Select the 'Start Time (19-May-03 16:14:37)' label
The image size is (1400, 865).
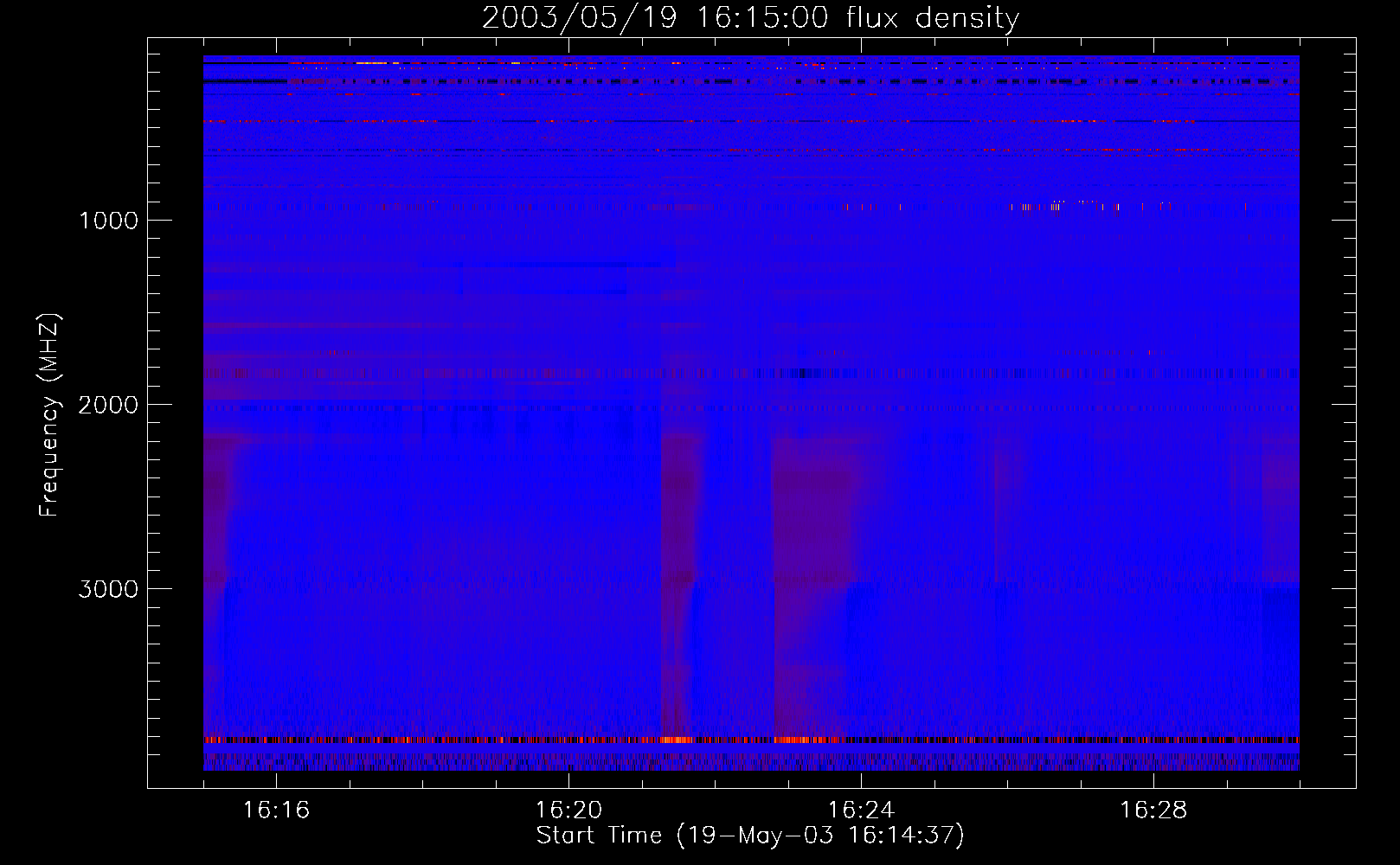coord(750,836)
